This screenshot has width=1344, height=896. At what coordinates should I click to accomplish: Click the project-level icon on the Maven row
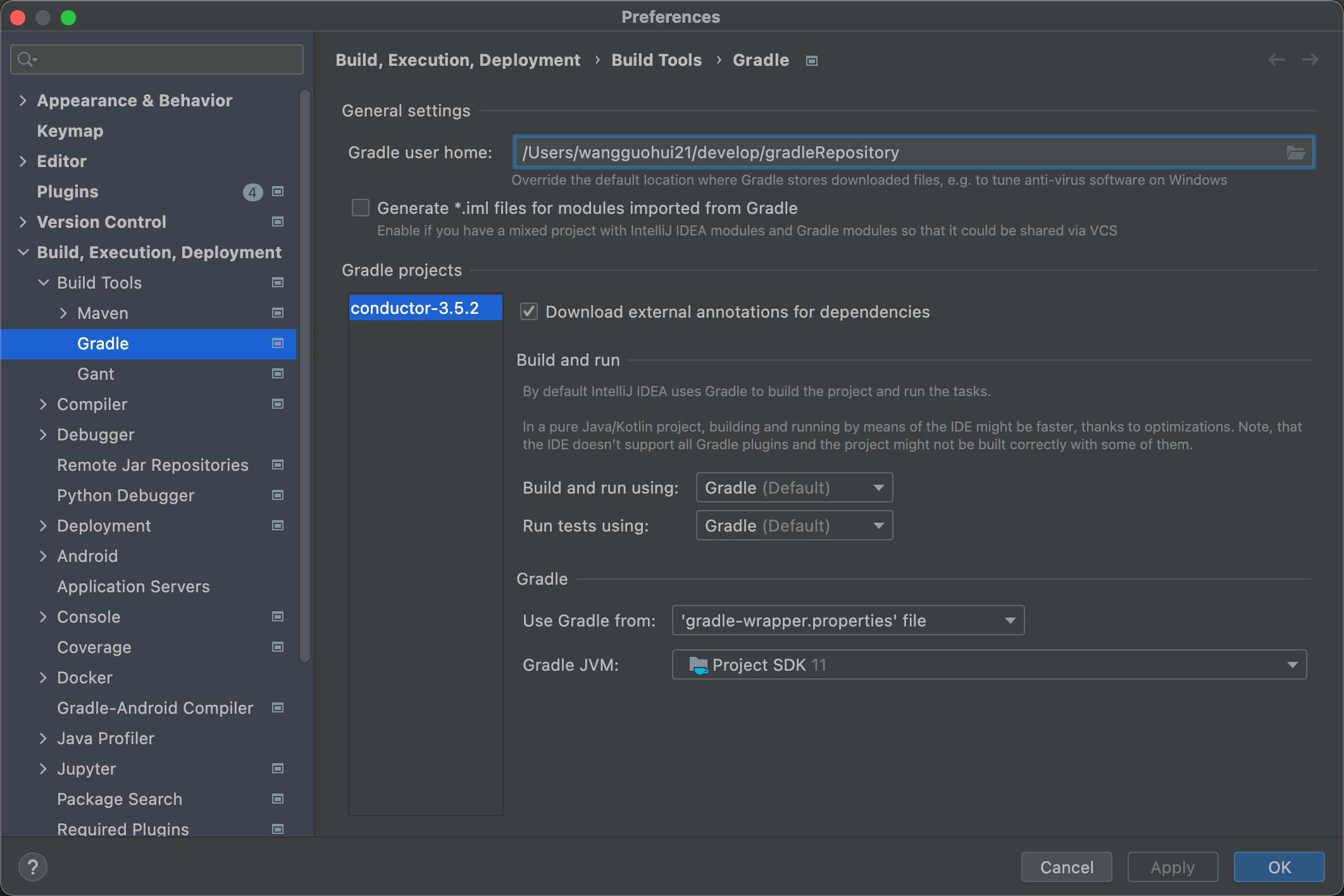tap(278, 313)
